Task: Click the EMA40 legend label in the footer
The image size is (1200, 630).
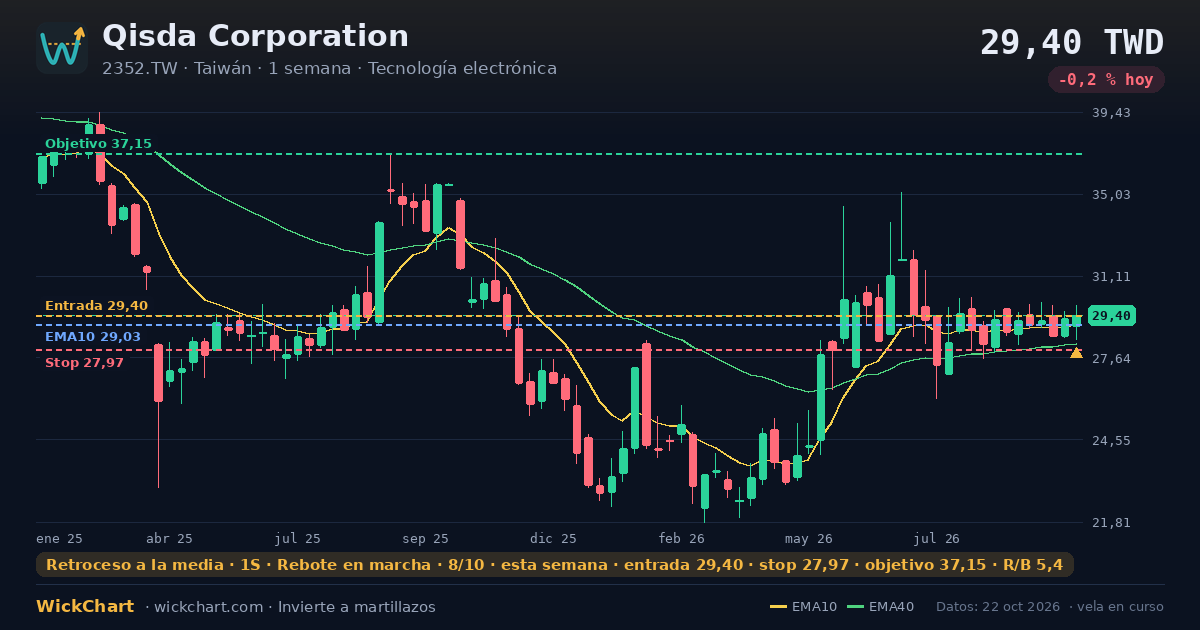Action: coord(892,607)
